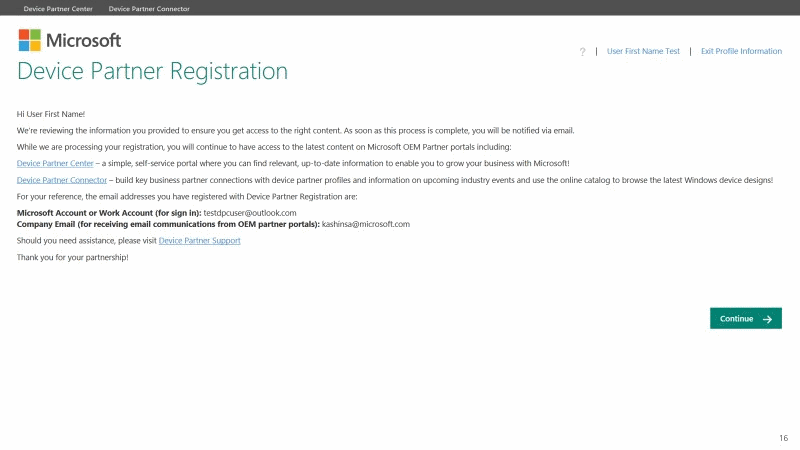Click the question mark help icon
The height and width of the screenshot is (450, 800).
(582, 51)
